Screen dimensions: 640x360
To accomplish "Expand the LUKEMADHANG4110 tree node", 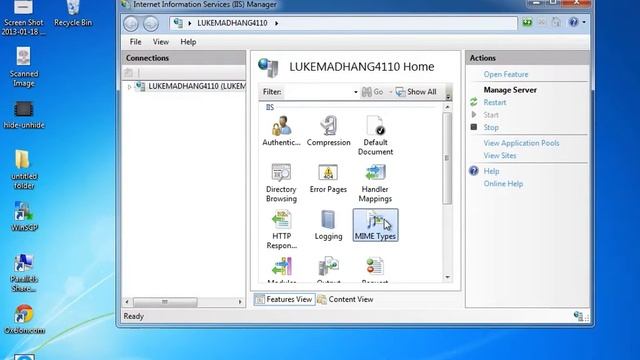I will tap(129, 87).
